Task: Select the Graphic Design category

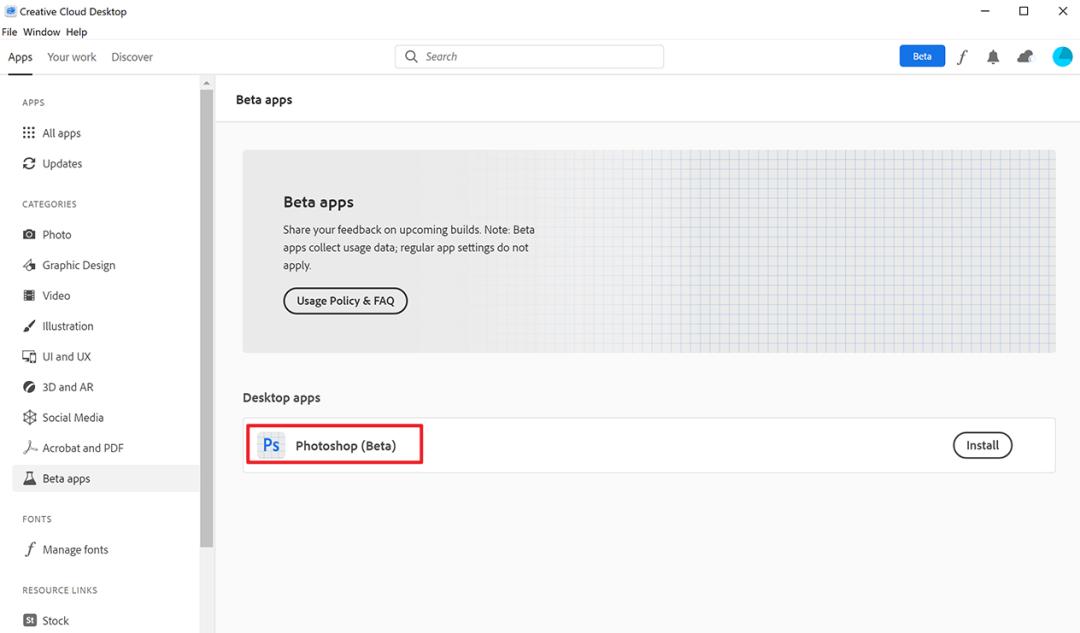Action: pyautogui.click(x=78, y=265)
